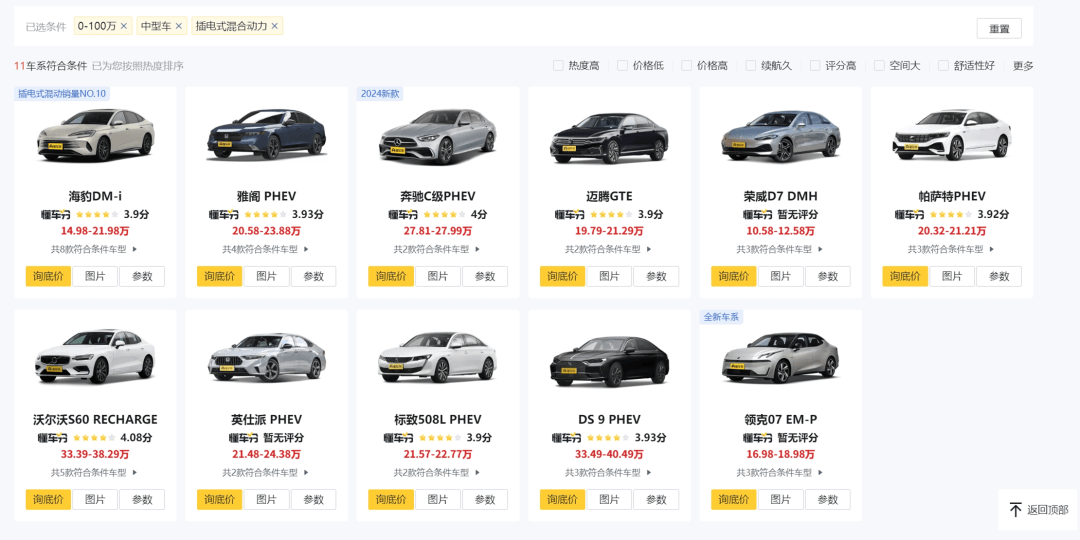Image resolution: width=1080 pixels, height=540 pixels.
Task: Expand matching models under DS 9 PHEV
Action: coord(609,472)
